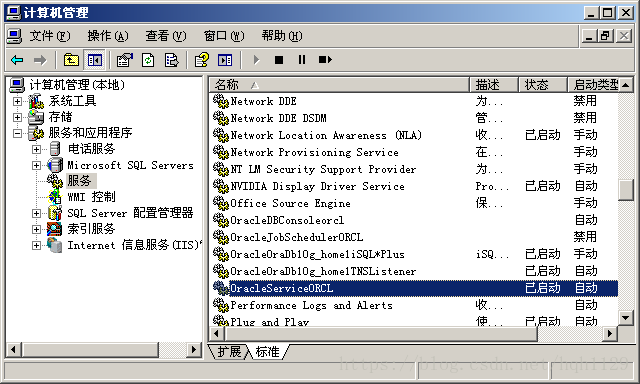Start the selected service with play icon
Screen dimensions: 640x384
click(256, 60)
